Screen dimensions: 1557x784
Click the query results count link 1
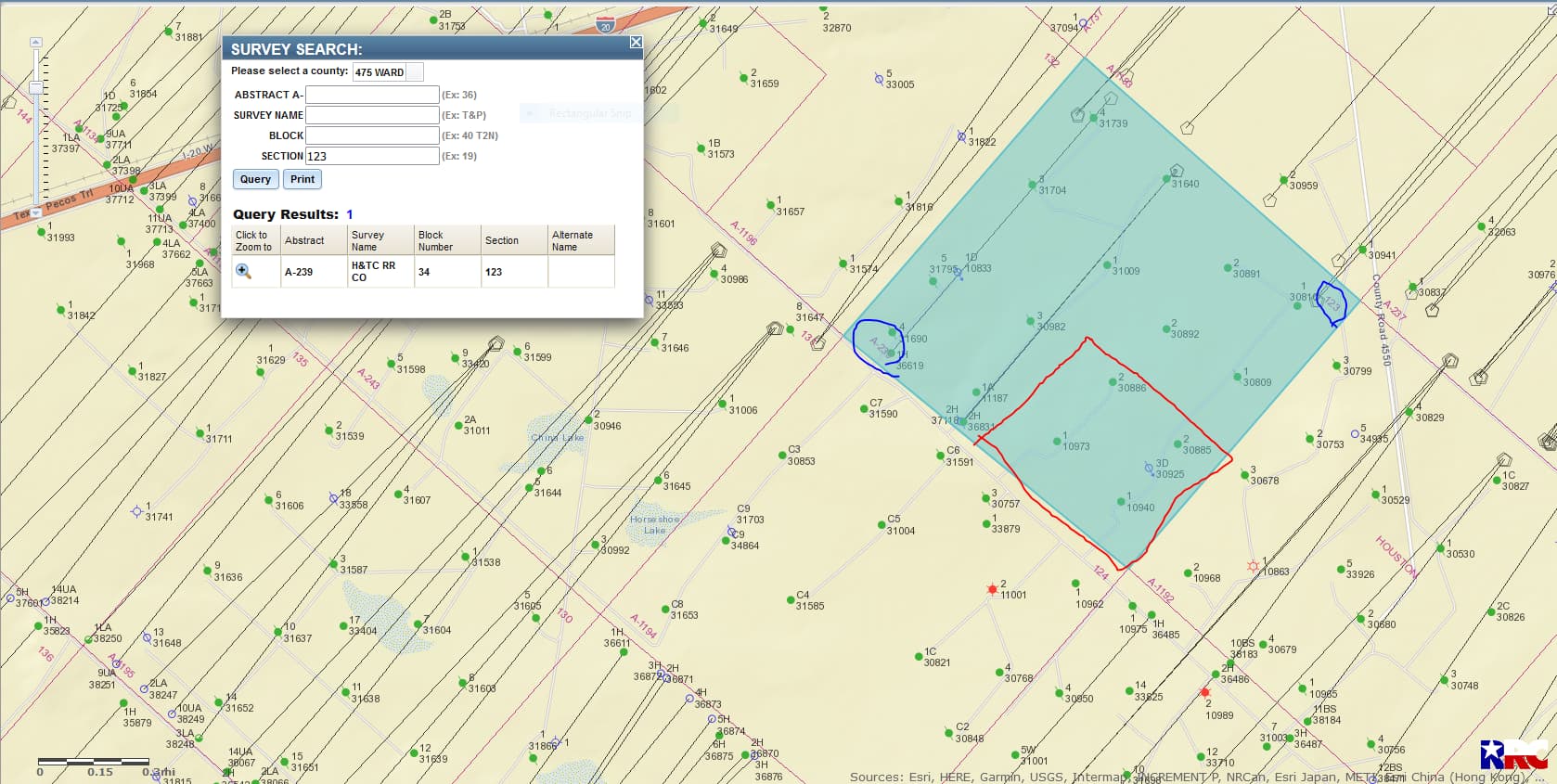click(x=350, y=214)
